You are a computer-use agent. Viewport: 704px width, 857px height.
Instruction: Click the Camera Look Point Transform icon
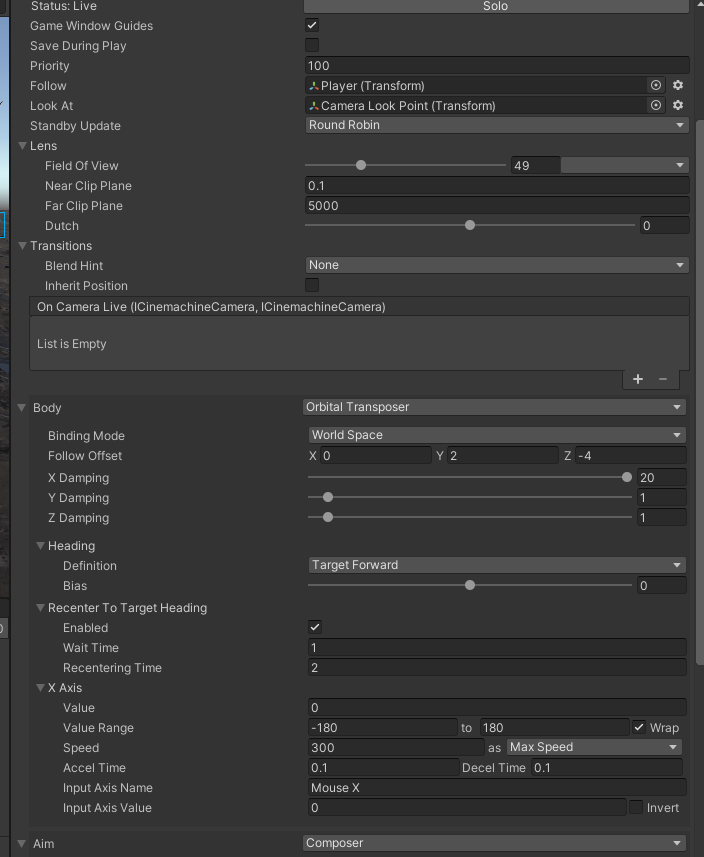click(315, 105)
